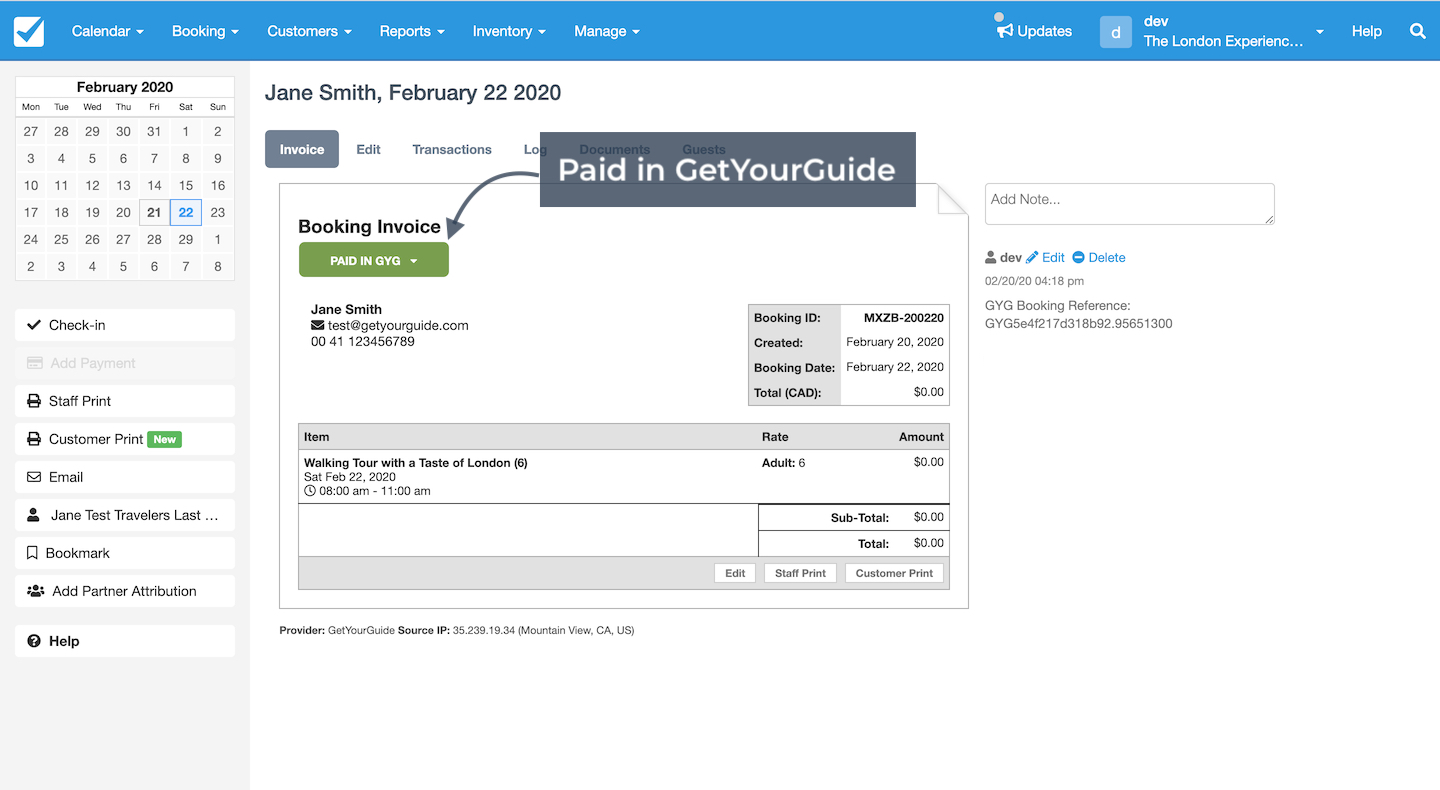Click the pencil icon beside Edit note

tap(1032, 257)
